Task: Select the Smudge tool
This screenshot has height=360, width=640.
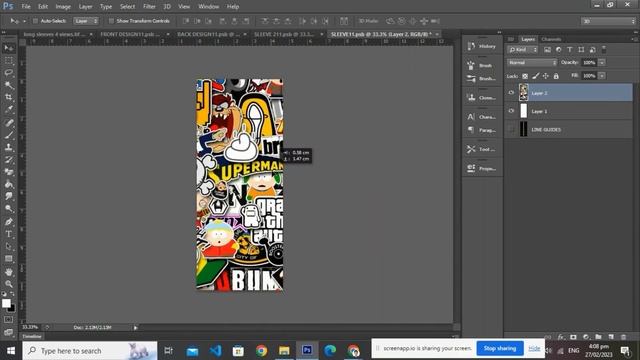Action: point(9,196)
